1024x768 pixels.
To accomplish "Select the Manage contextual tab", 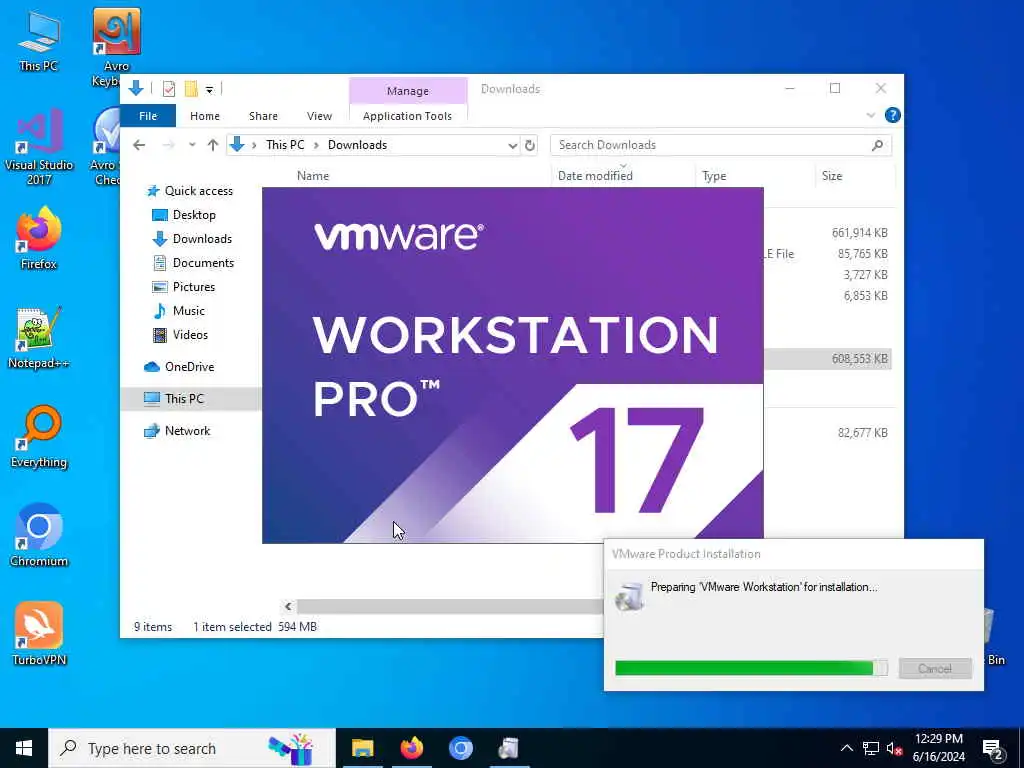I will [x=408, y=91].
